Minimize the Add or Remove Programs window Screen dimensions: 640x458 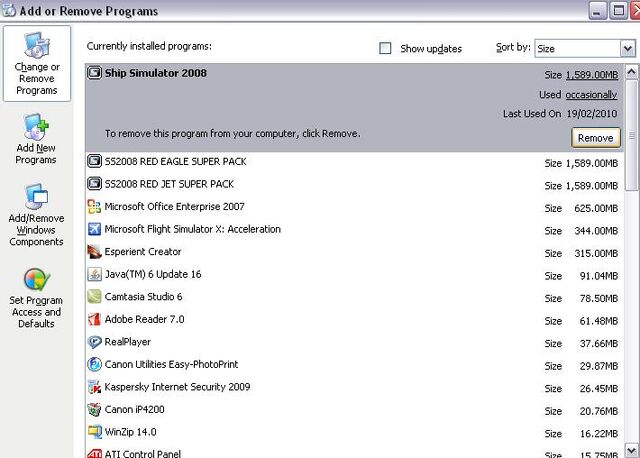click(x=597, y=11)
